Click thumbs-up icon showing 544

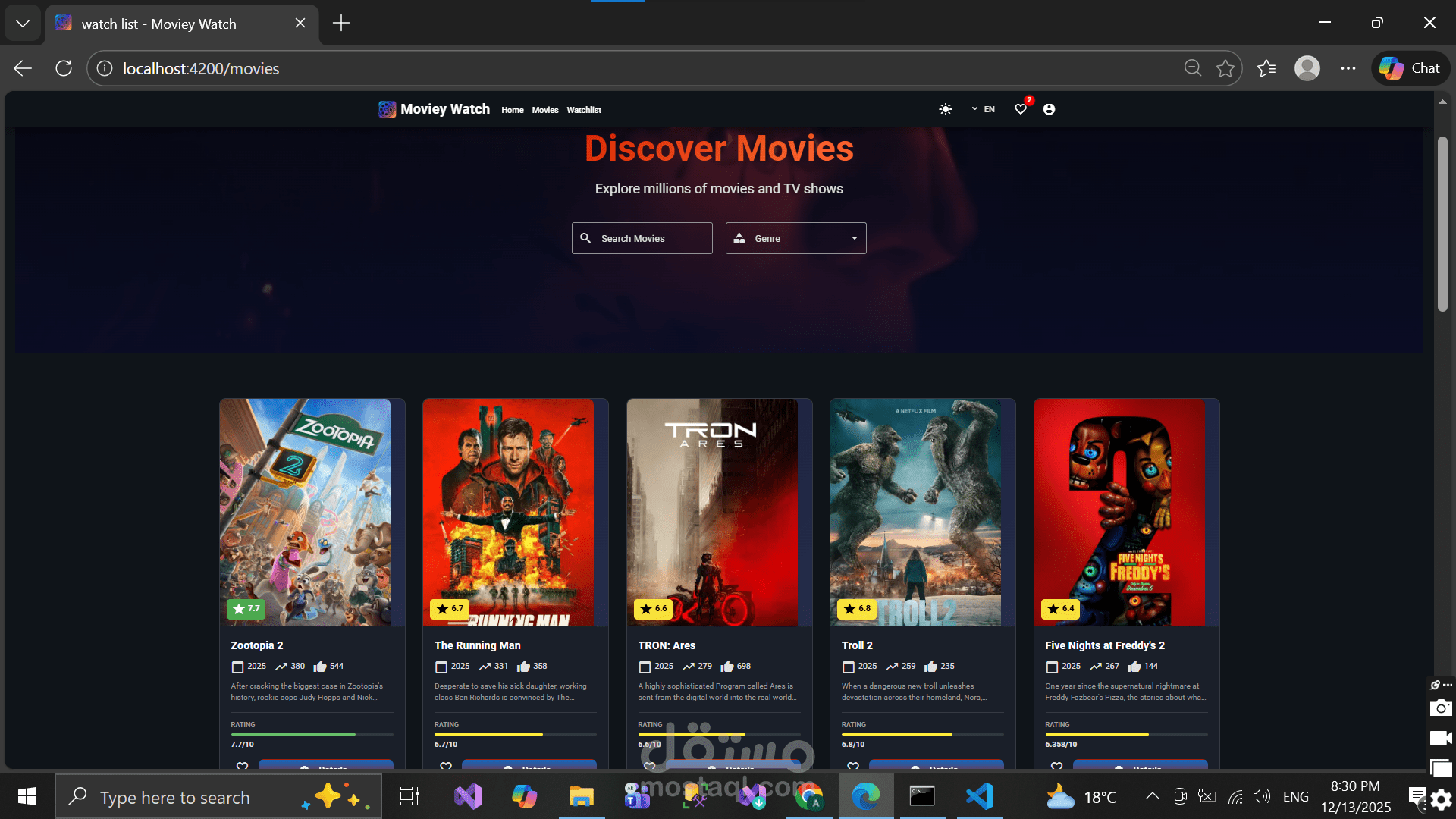tap(320, 667)
